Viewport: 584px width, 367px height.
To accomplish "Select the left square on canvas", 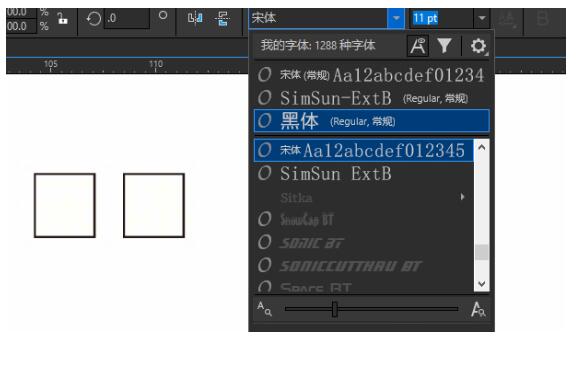I will pos(65,205).
